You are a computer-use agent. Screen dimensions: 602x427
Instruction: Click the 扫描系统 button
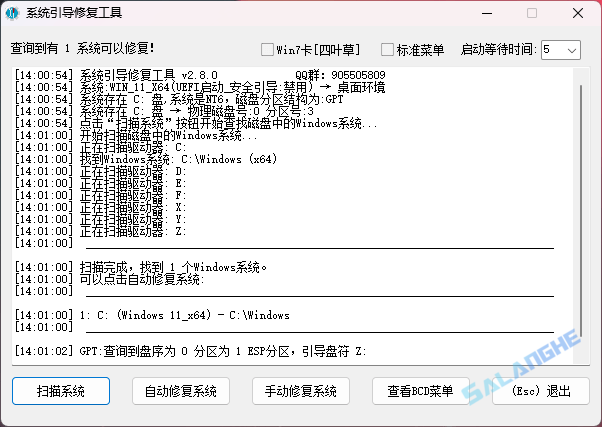(61, 391)
